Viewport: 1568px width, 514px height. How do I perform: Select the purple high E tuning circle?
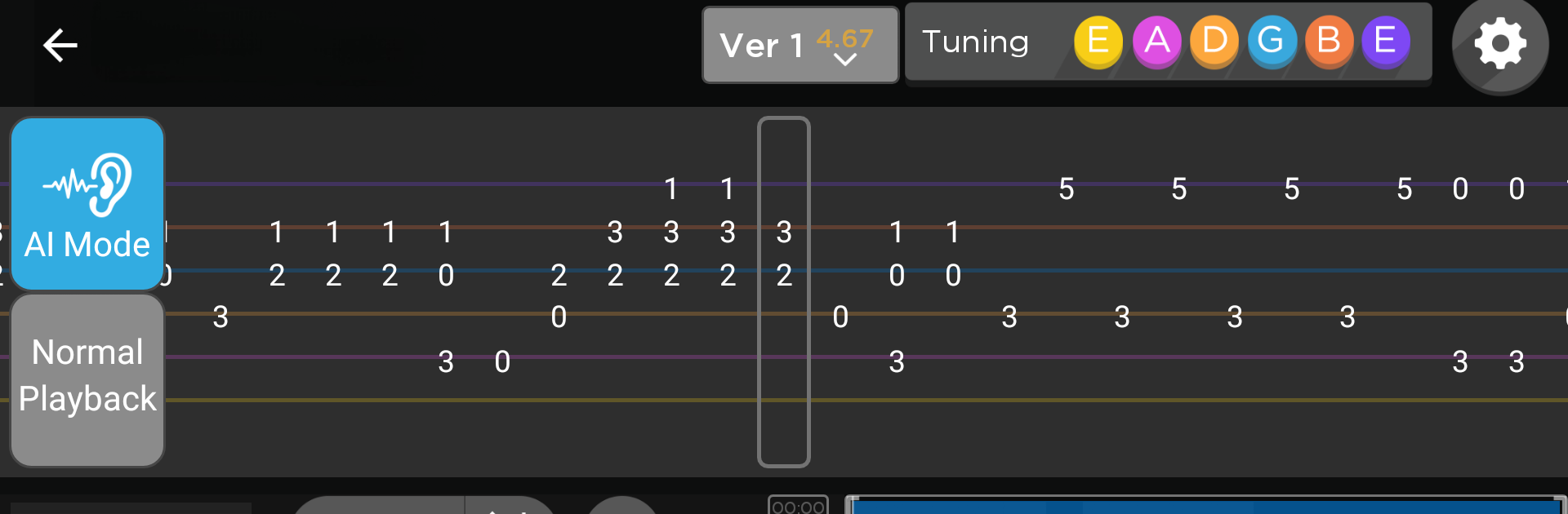pyautogui.click(x=1386, y=41)
